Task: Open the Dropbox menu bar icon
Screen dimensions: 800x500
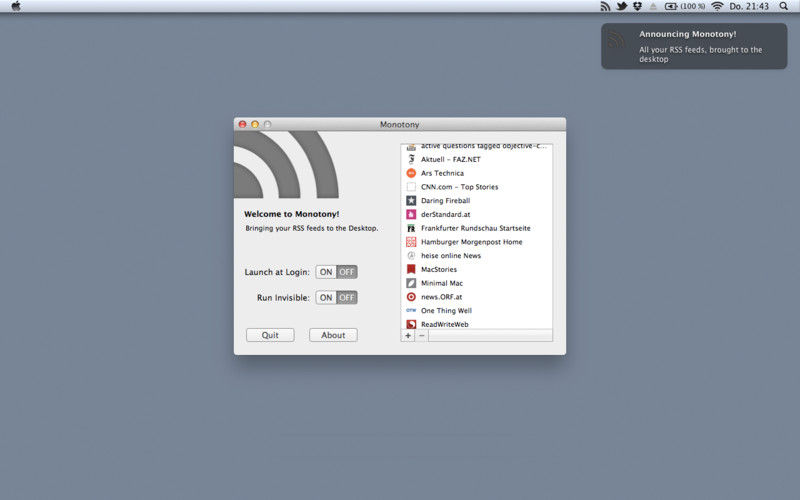Action: pos(637,6)
